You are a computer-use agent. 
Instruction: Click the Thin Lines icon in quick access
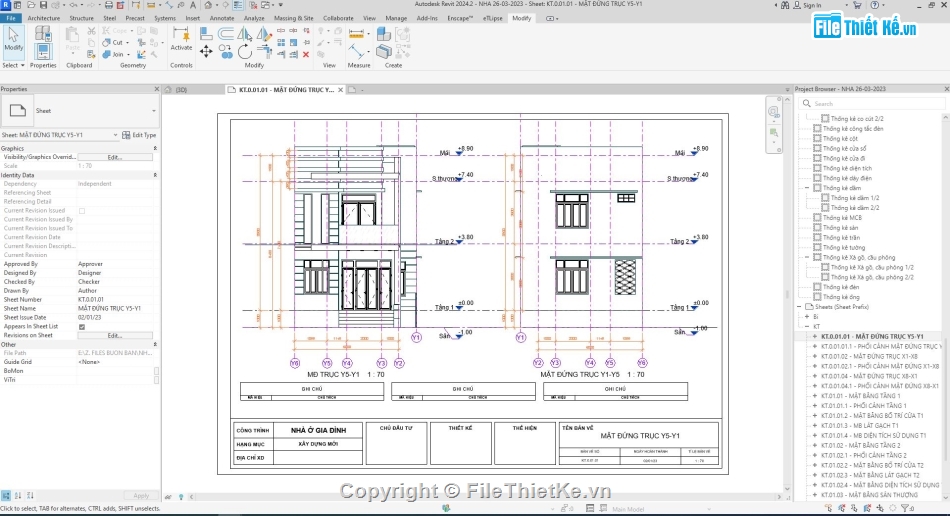click(x=238, y=5)
